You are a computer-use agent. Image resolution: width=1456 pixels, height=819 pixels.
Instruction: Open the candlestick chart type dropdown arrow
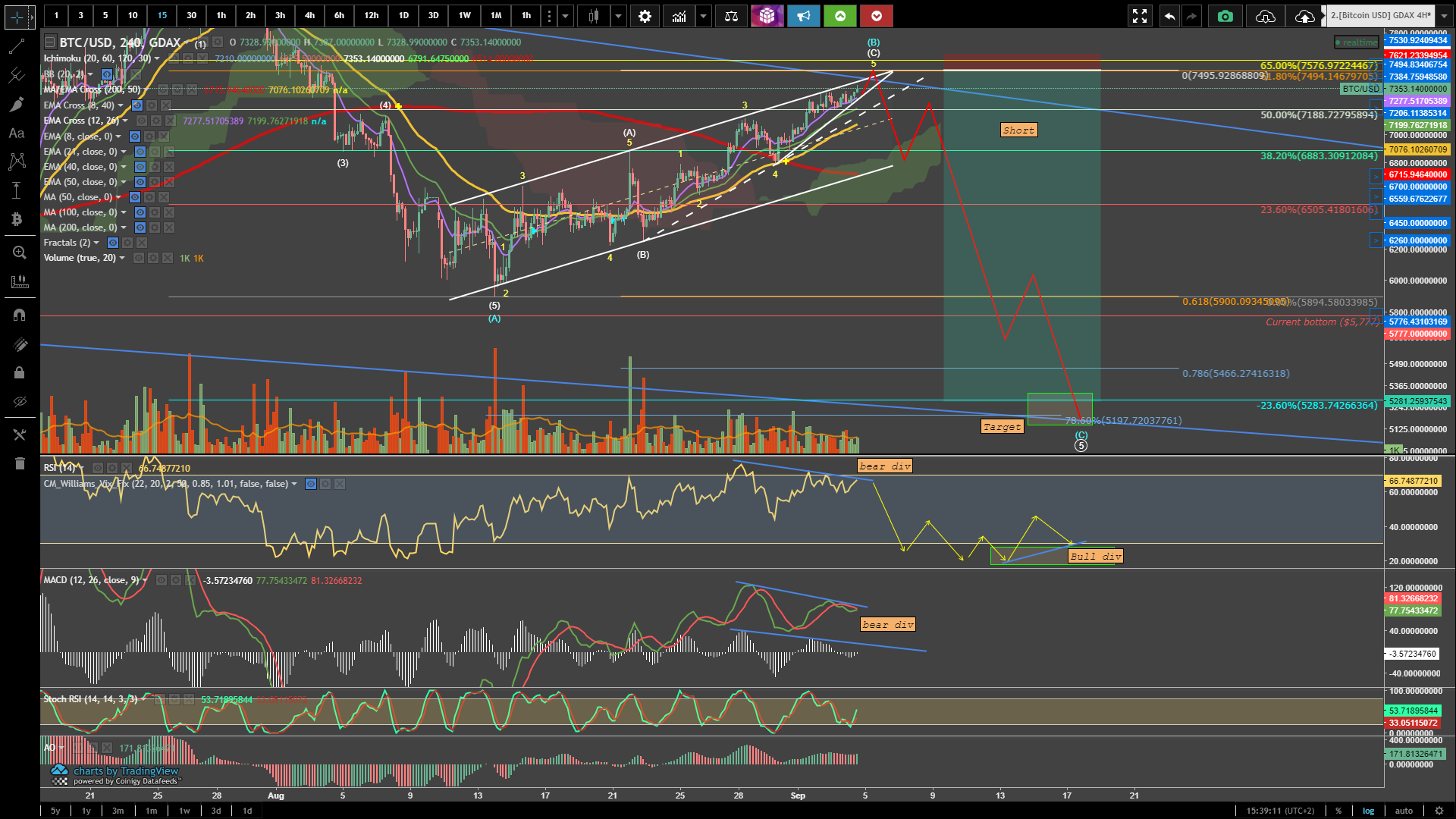pyautogui.click(x=619, y=16)
